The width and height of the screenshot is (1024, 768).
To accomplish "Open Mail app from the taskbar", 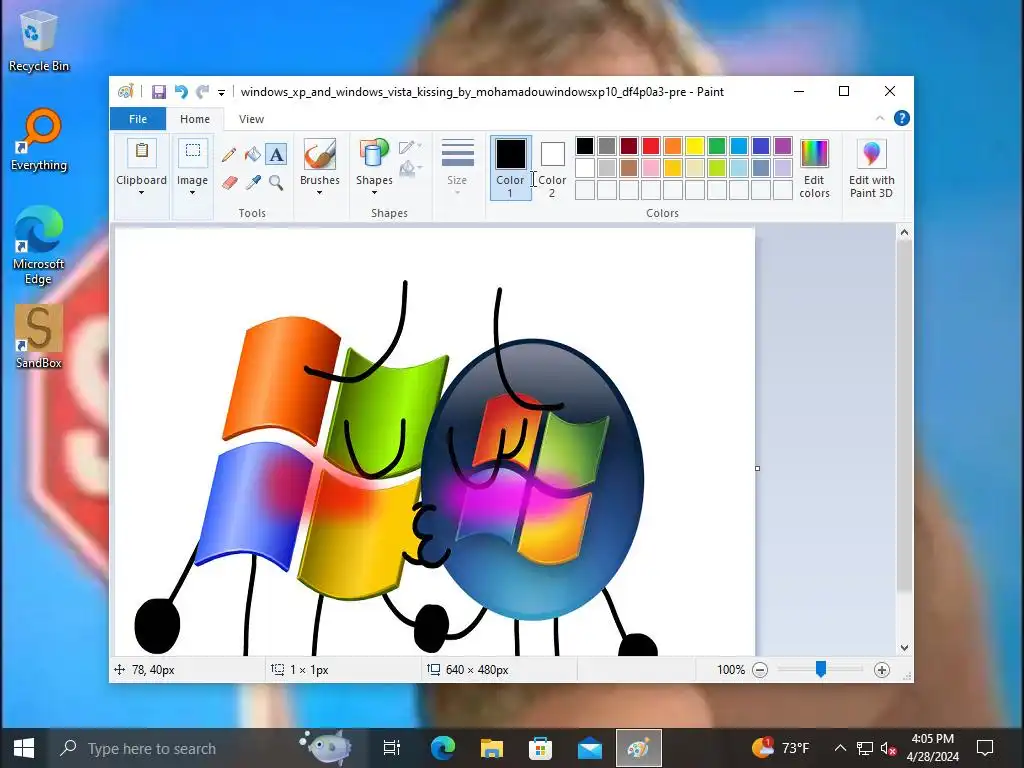I will [x=590, y=748].
